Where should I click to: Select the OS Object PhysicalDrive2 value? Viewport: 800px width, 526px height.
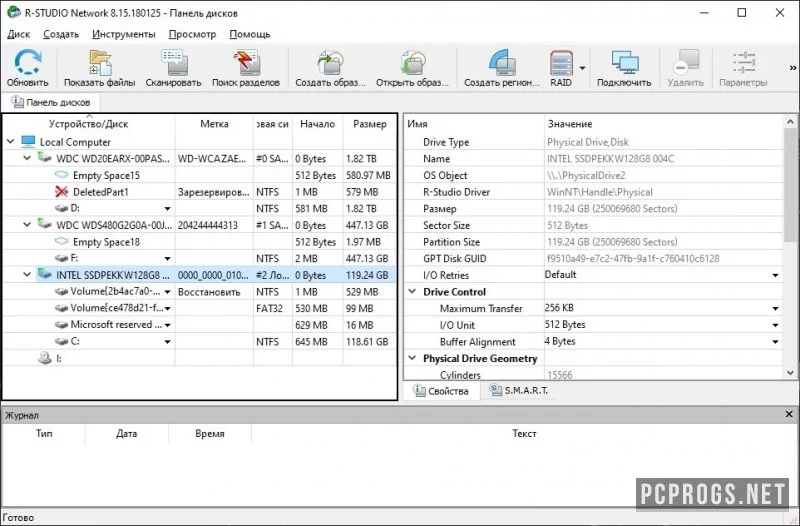(586, 176)
